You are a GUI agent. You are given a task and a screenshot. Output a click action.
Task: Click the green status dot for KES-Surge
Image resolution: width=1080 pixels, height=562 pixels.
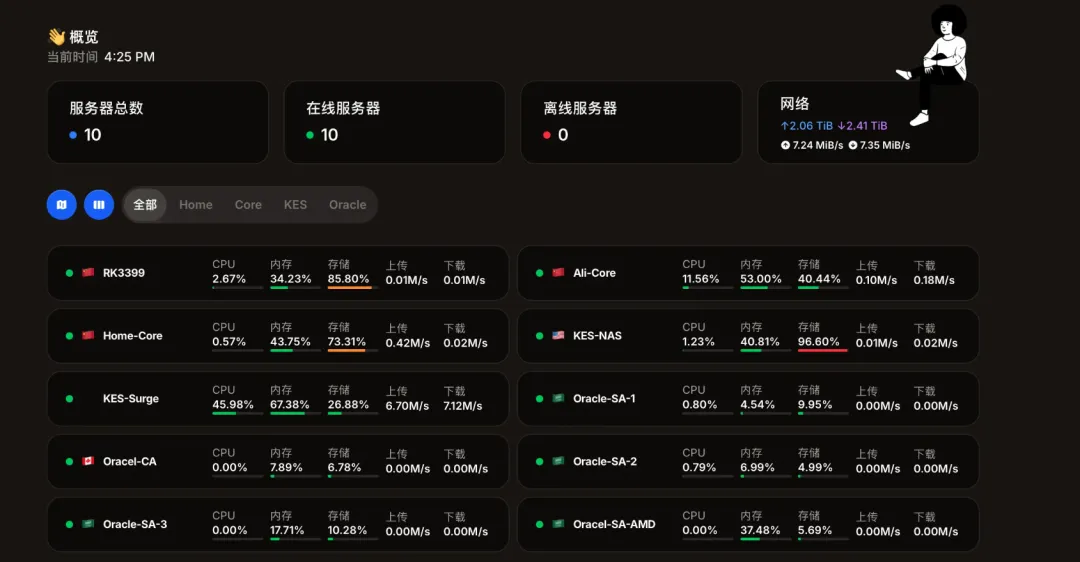point(69,399)
